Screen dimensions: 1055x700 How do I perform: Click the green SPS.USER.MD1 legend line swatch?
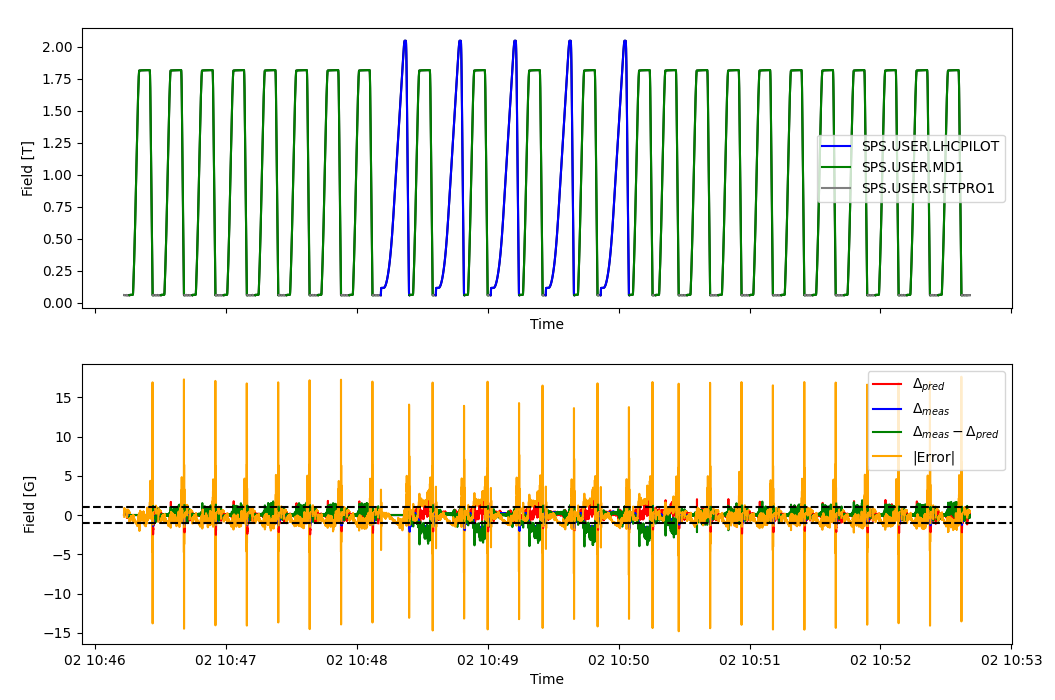click(x=838, y=167)
